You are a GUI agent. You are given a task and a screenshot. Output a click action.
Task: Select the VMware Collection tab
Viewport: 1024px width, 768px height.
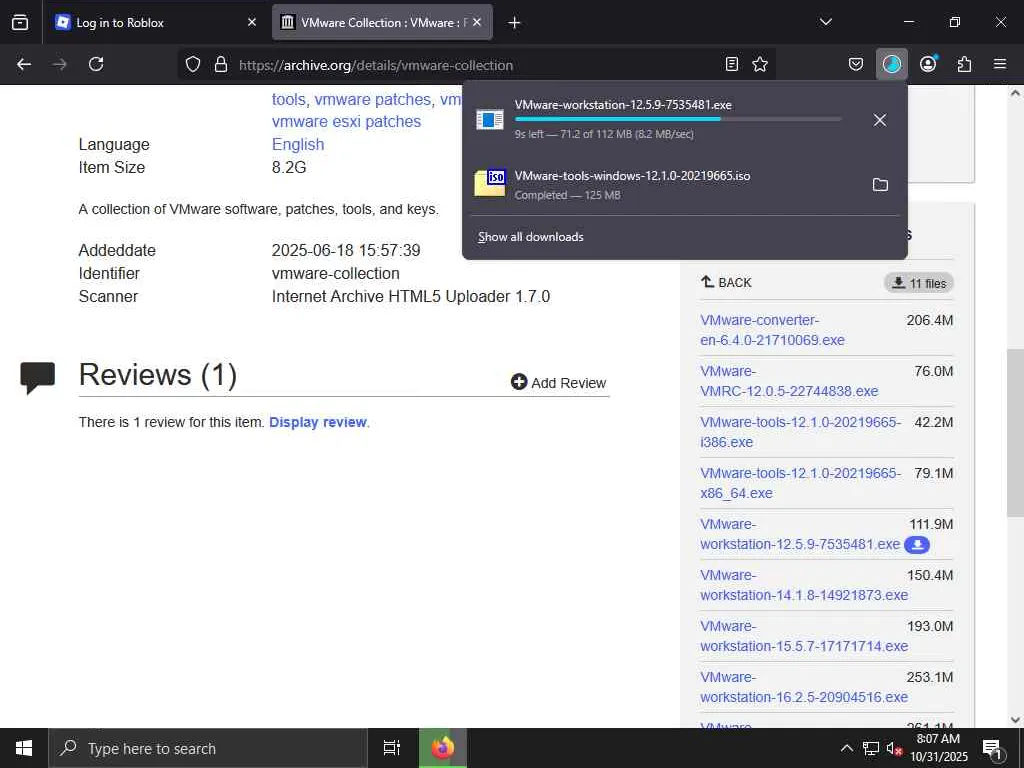(382, 22)
